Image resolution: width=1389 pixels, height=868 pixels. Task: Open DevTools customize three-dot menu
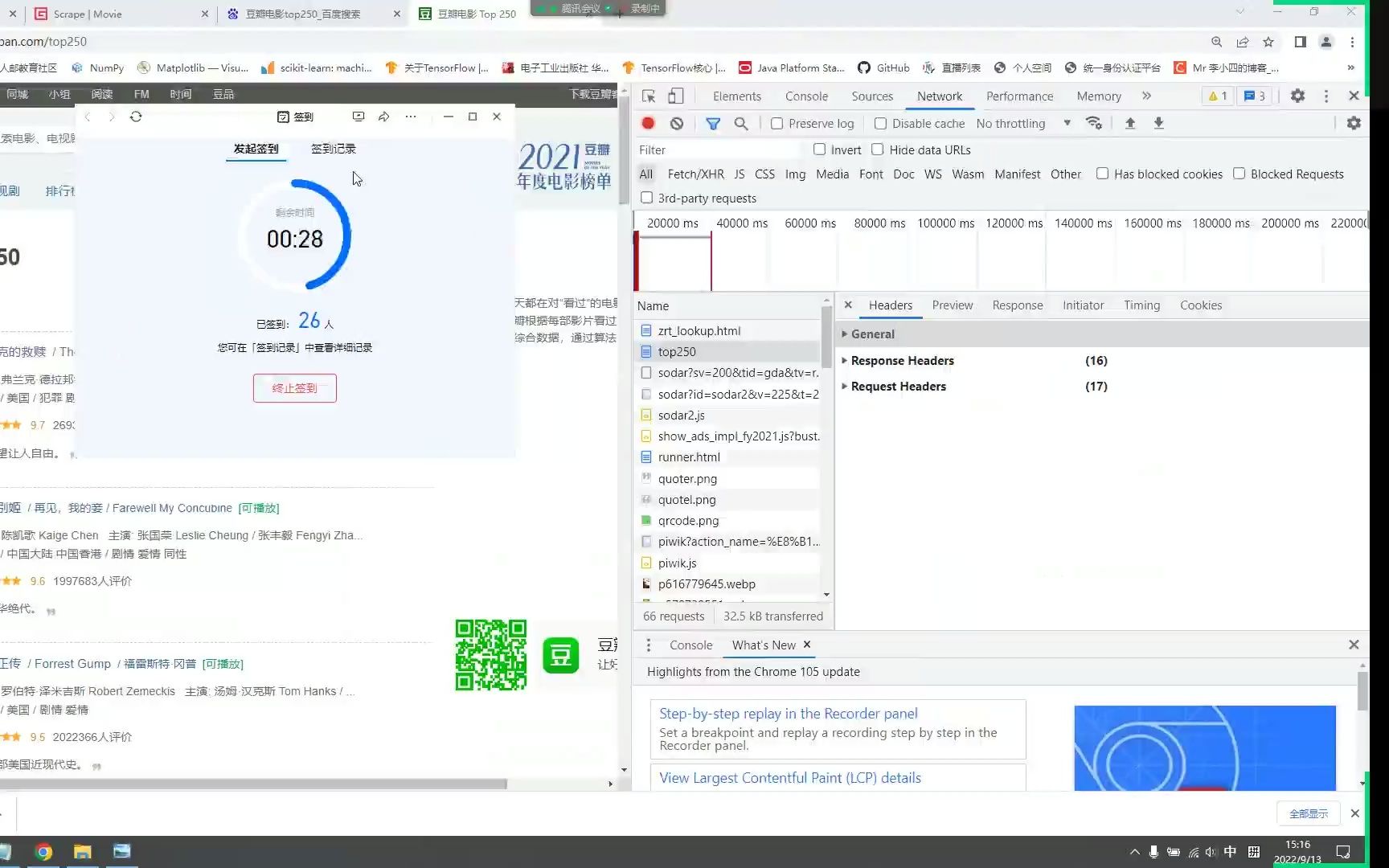[x=1326, y=96]
